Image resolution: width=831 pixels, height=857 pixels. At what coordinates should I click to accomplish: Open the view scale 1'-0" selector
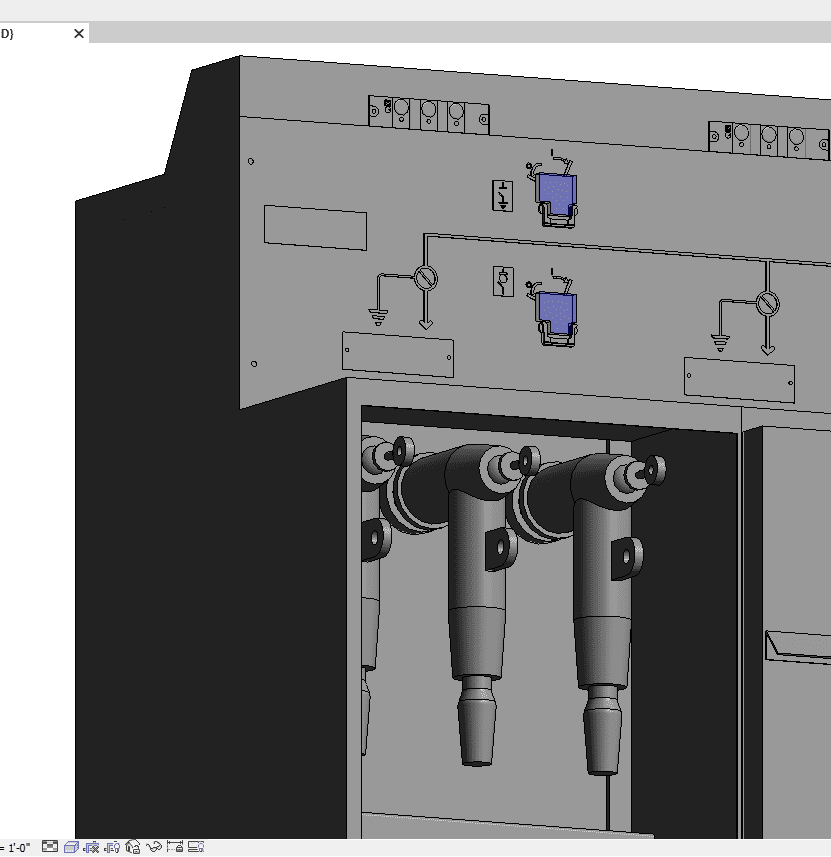[x=18, y=847]
